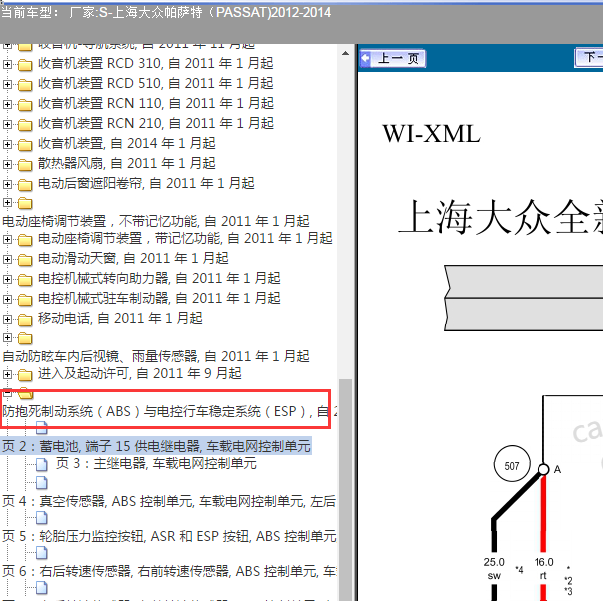The image size is (603, 601).
Task: Open 收音机装置 RCN 110, 自 2011 年 1 月起
Action: coord(155,103)
